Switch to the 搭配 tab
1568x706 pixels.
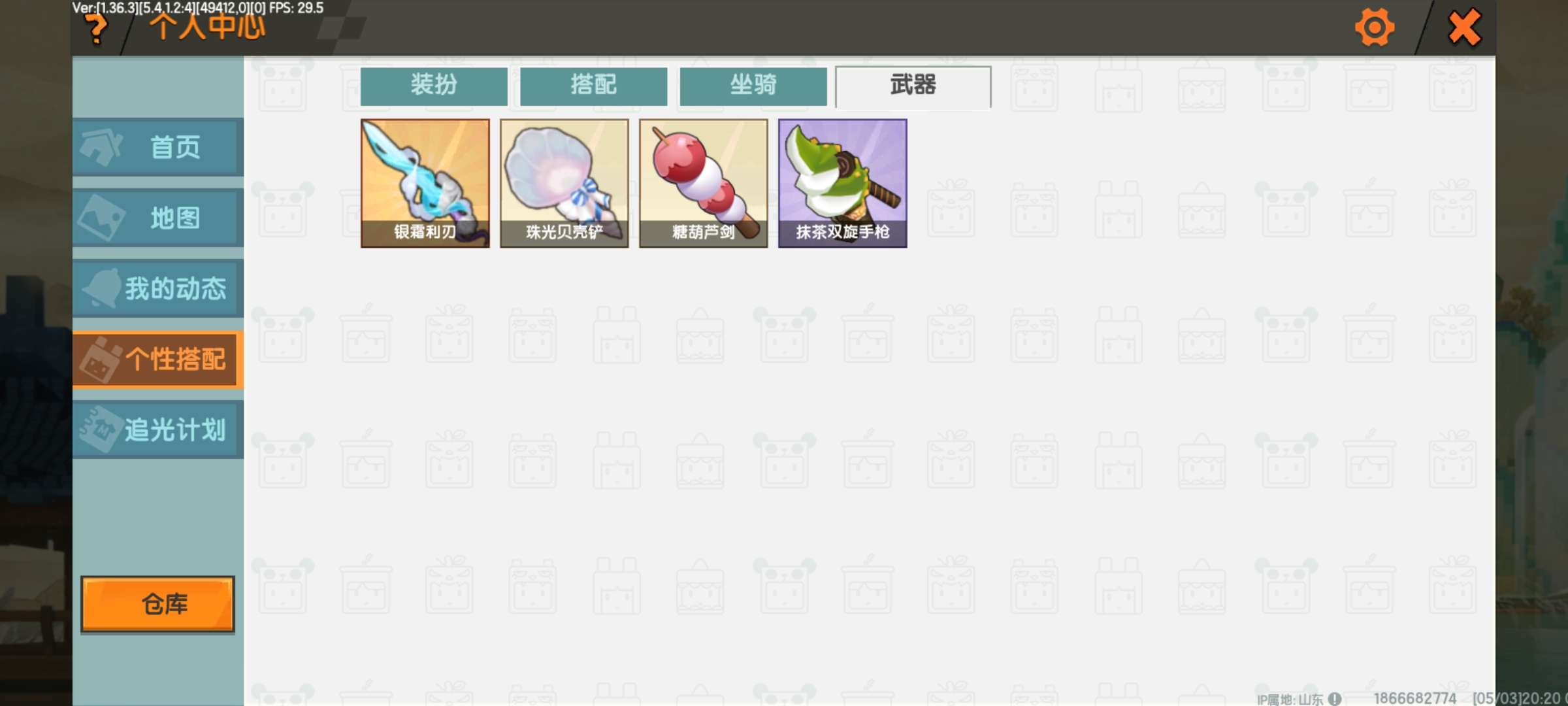coord(594,86)
